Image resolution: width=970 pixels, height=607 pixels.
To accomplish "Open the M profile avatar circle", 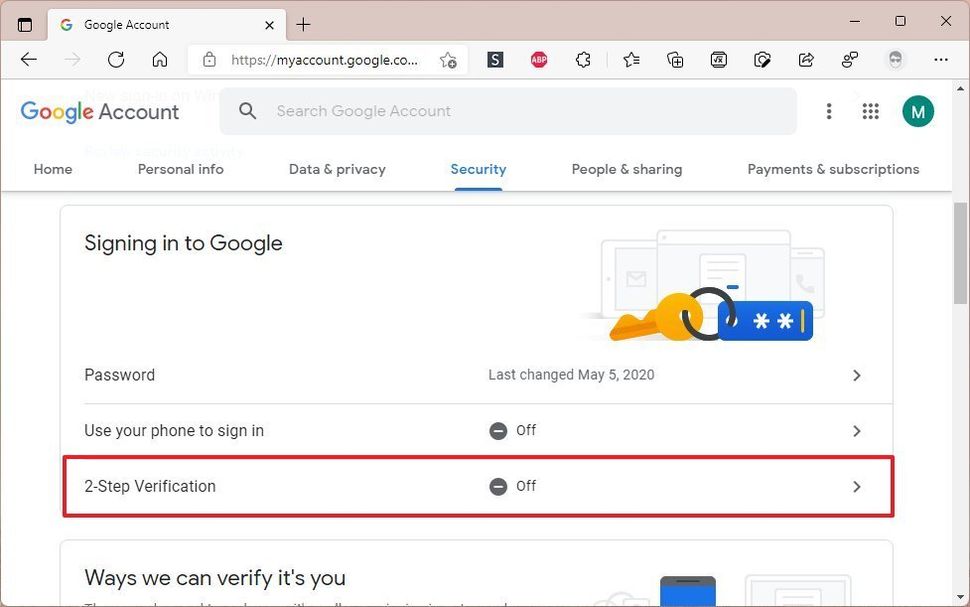I will pos(917,111).
